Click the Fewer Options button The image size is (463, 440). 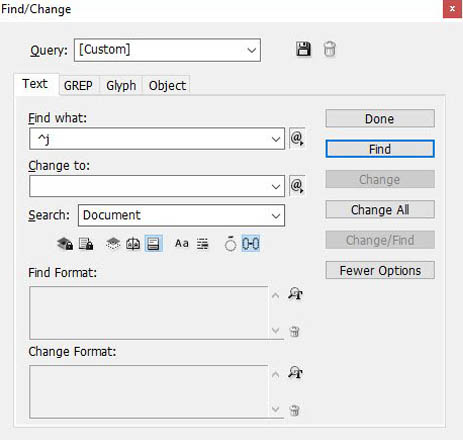(x=380, y=270)
